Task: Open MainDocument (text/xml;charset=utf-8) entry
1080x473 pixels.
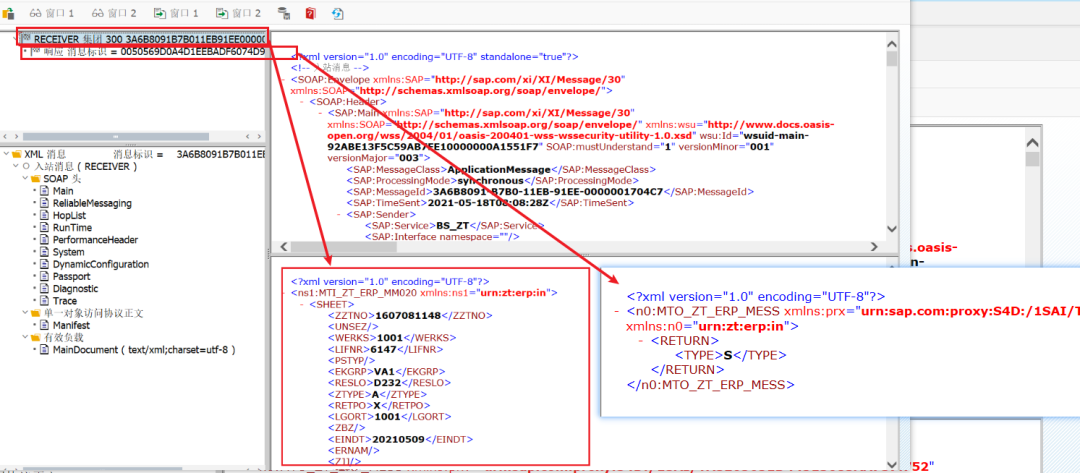Action: click(x=145, y=350)
